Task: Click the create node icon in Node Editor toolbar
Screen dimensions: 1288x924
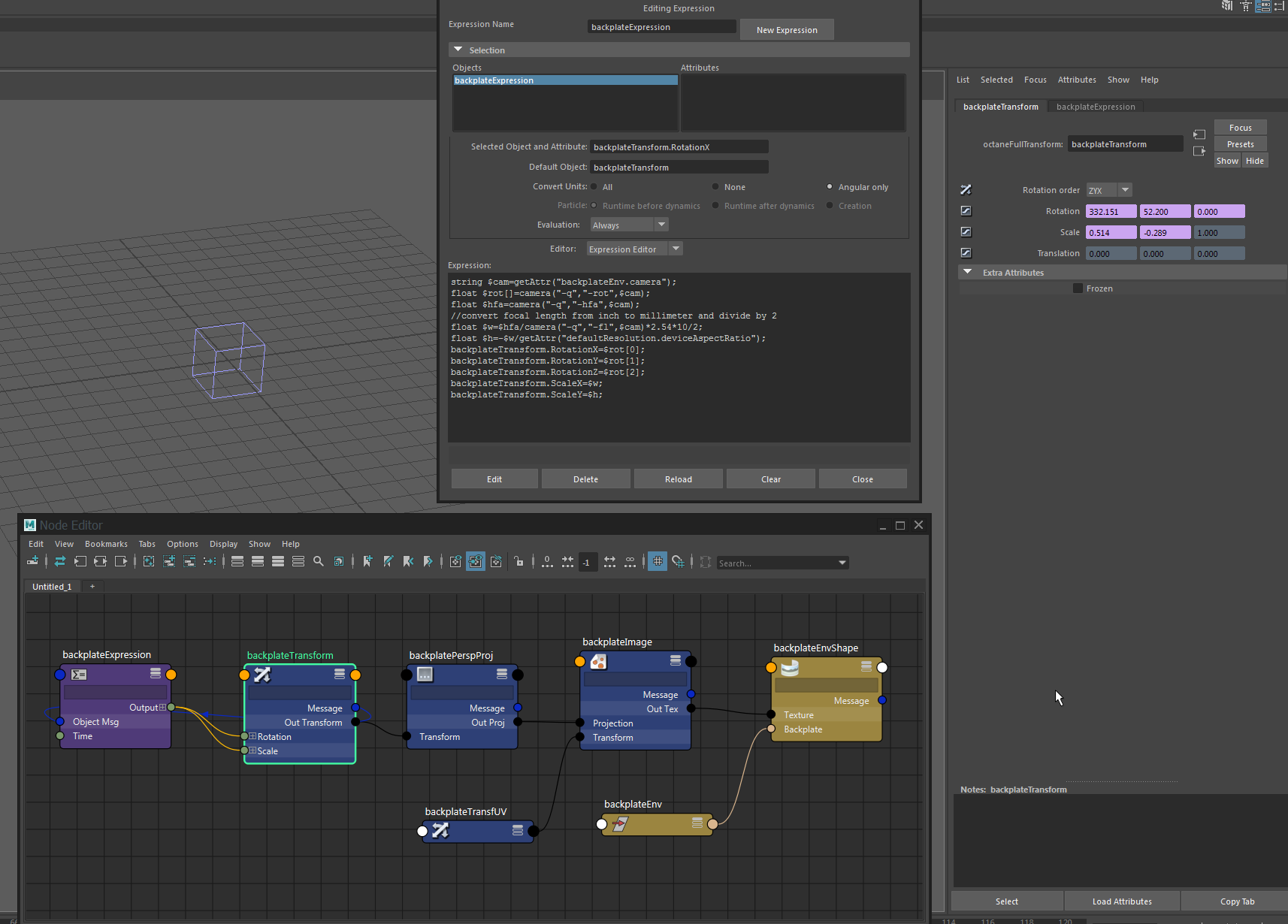Action: 32,561
